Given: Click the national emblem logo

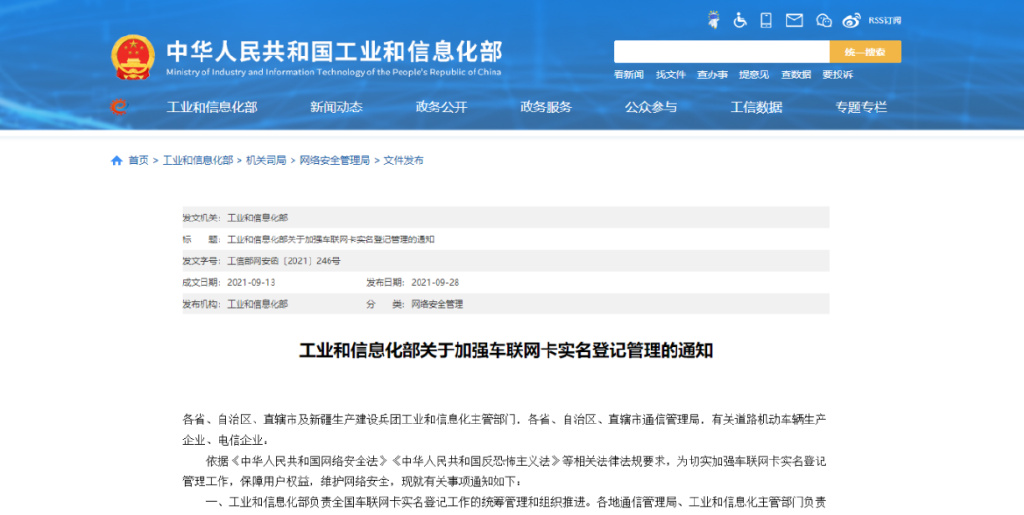Looking at the screenshot, I should (133, 57).
